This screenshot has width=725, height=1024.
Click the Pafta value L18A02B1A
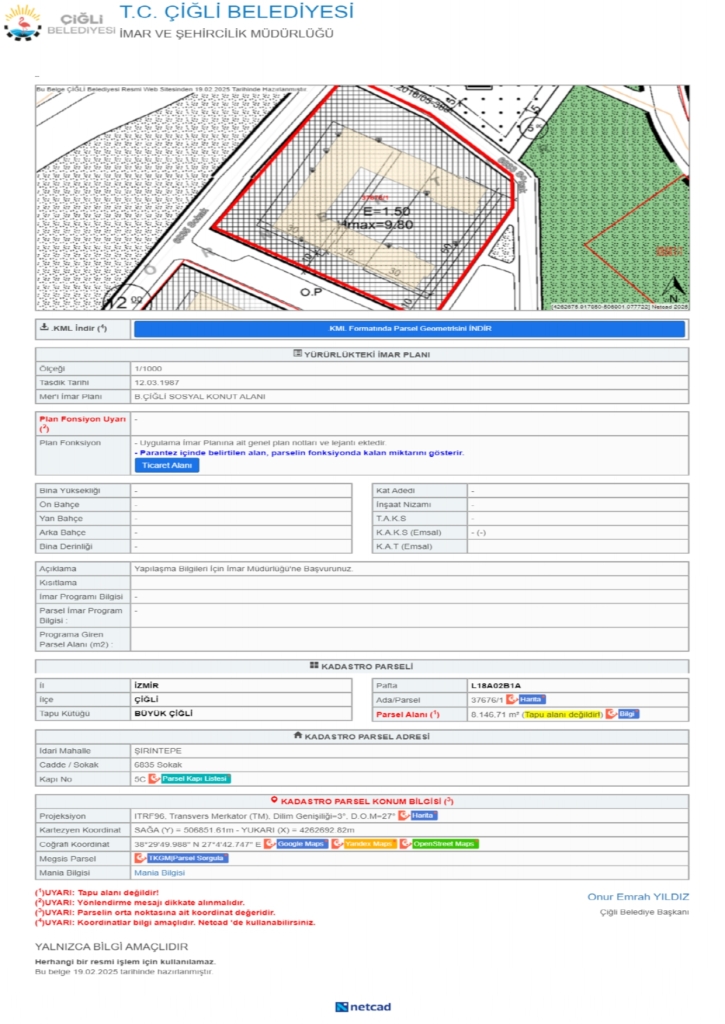pos(496,686)
